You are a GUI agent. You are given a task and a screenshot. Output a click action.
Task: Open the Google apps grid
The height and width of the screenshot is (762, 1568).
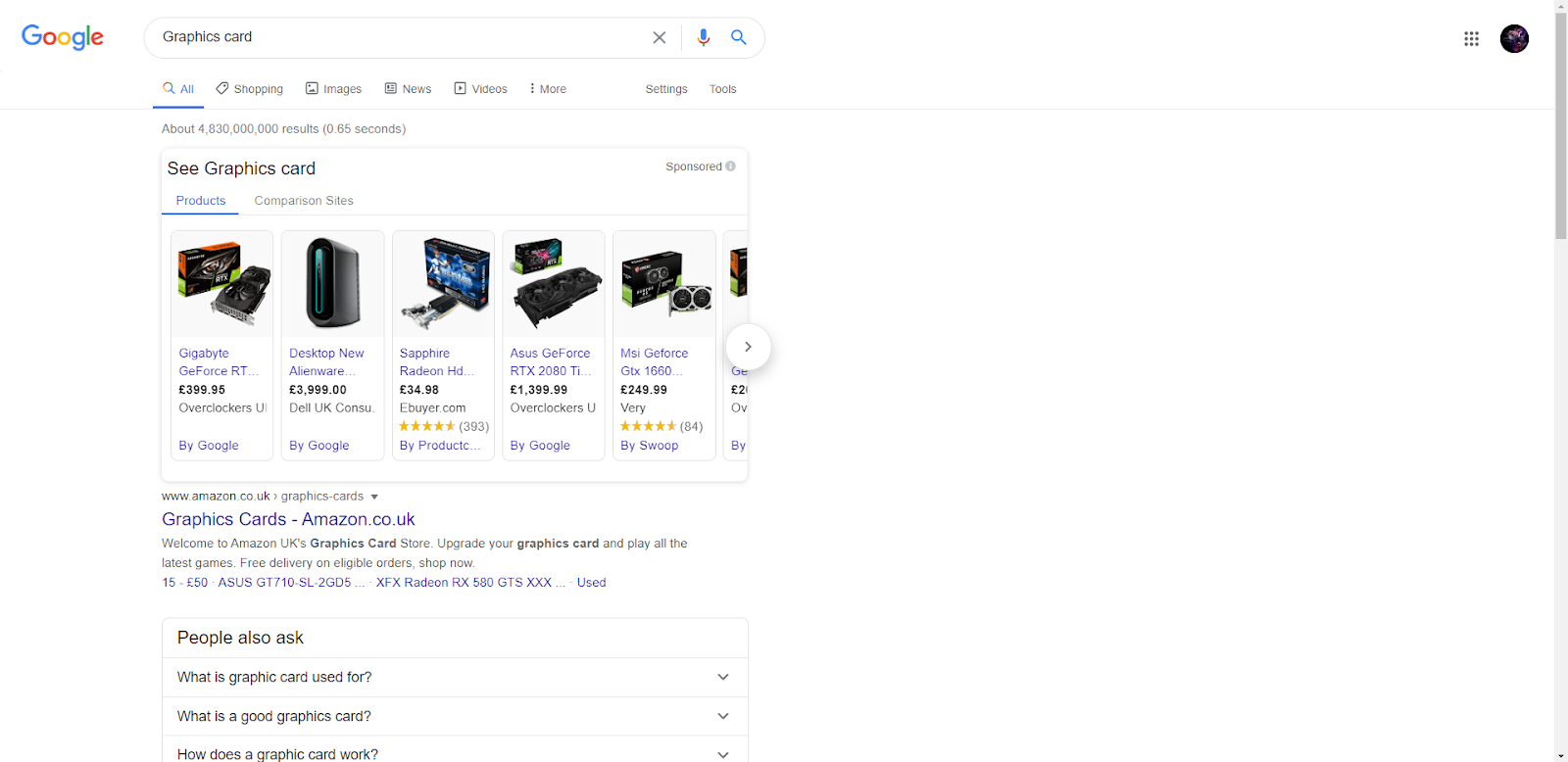tap(1471, 38)
